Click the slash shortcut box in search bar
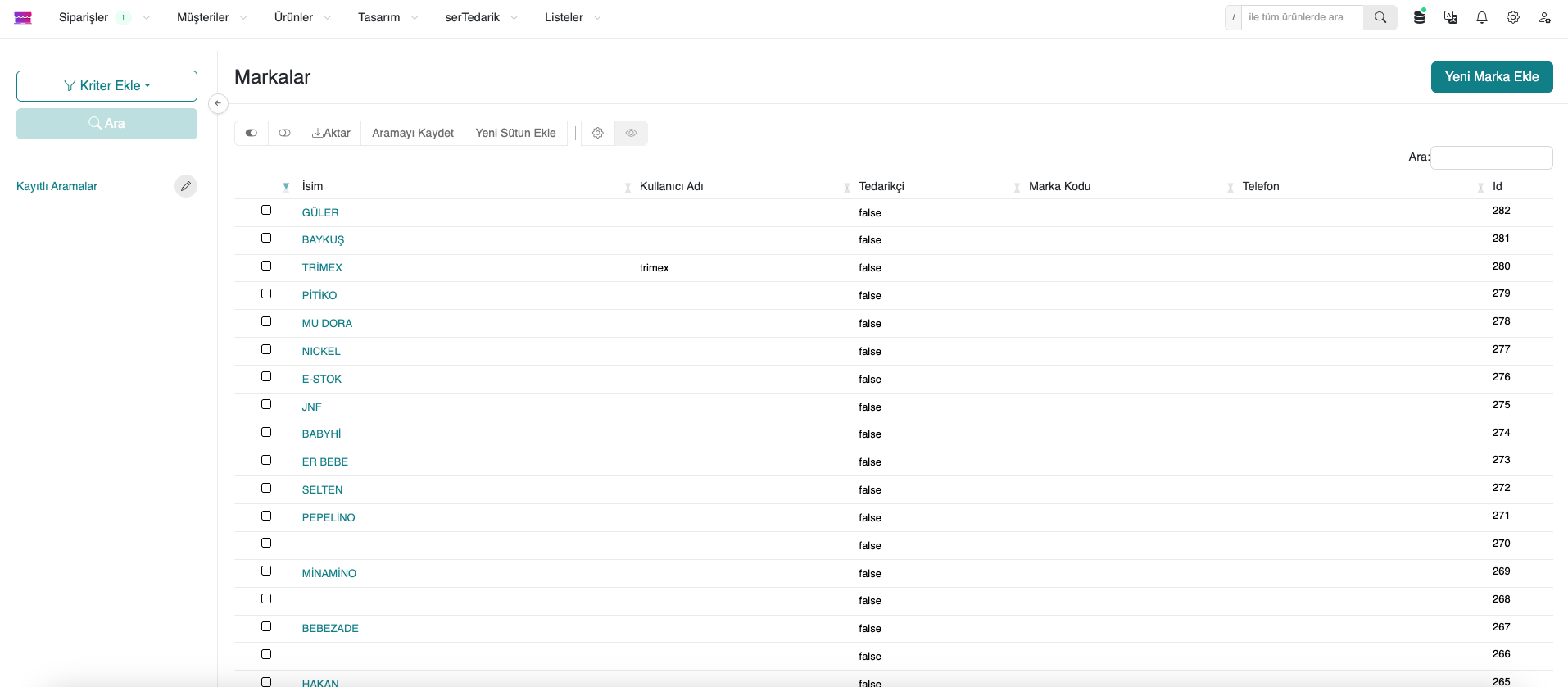1568x687 pixels. click(1234, 17)
